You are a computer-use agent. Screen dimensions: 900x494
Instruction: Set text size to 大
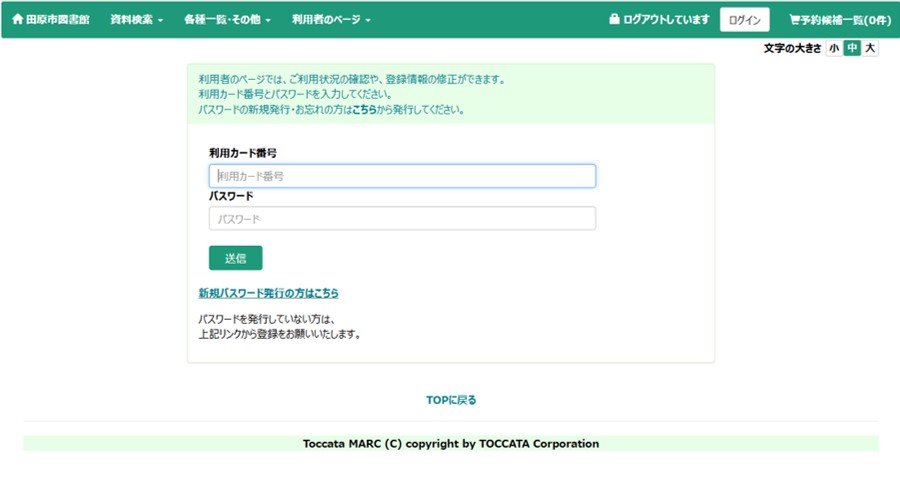[870, 48]
